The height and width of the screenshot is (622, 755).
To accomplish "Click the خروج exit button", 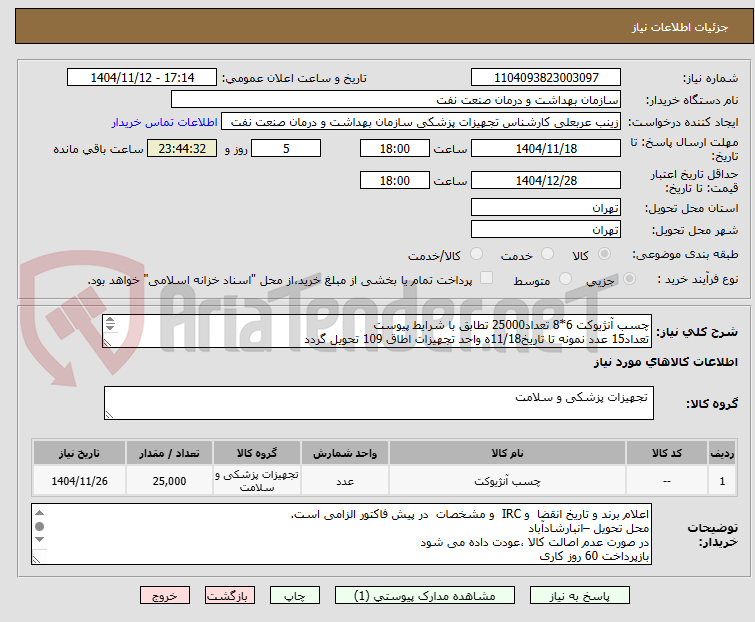I will [x=165, y=596].
